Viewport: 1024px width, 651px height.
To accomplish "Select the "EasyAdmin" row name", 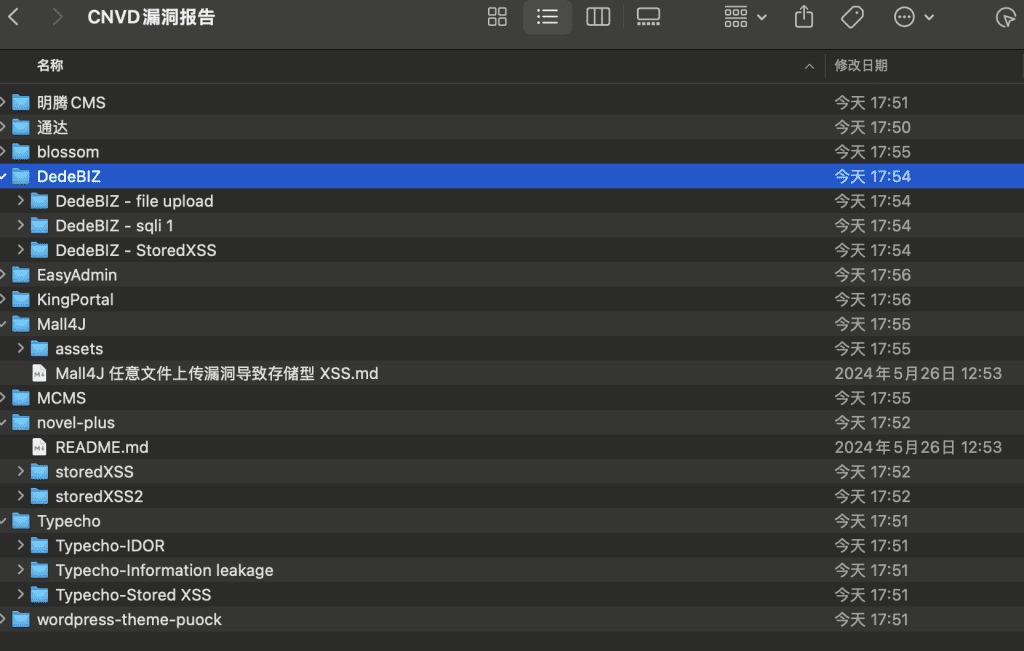I will 77,275.
